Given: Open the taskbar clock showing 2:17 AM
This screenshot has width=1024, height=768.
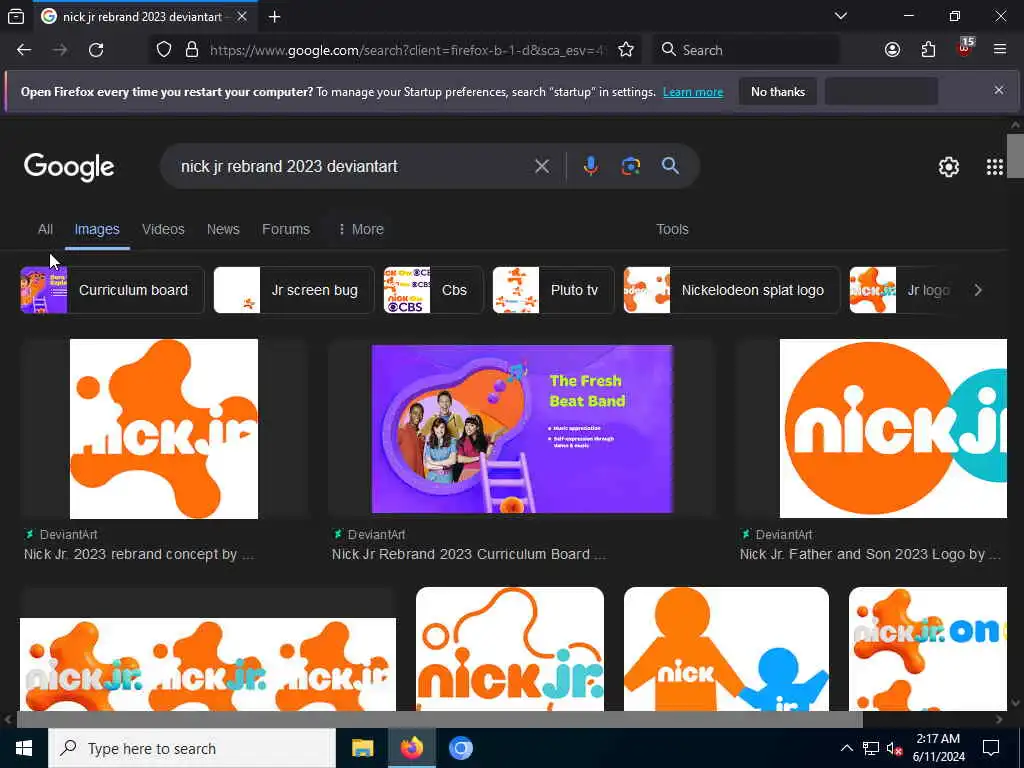Looking at the screenshot, I should point(938,748).
